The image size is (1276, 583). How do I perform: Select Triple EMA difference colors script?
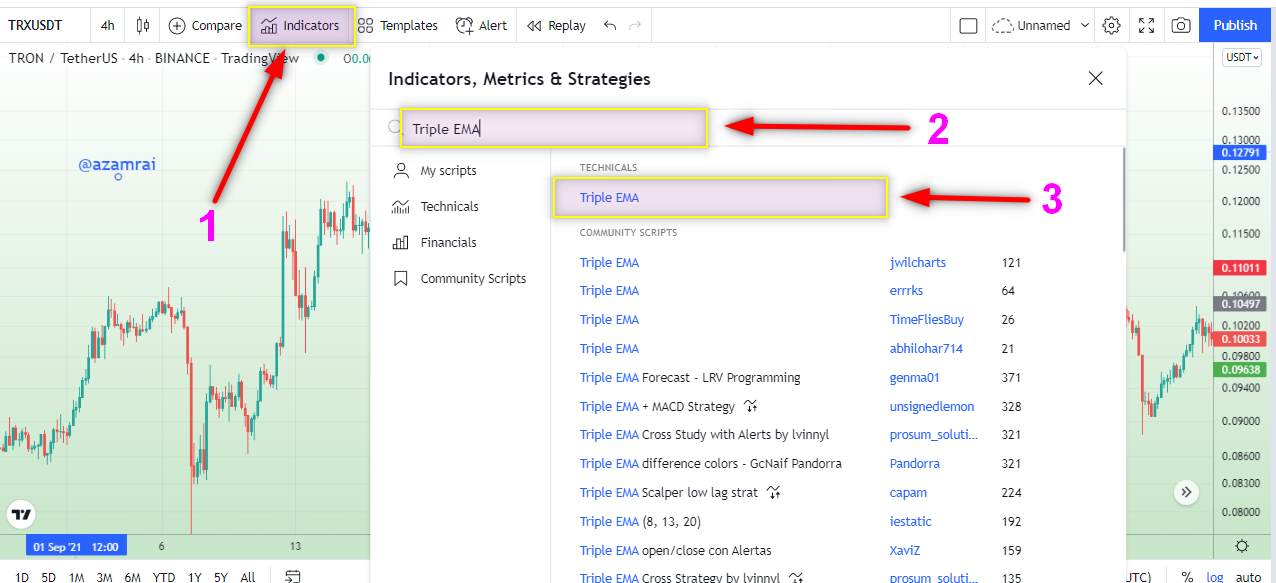tap(711, 464)
